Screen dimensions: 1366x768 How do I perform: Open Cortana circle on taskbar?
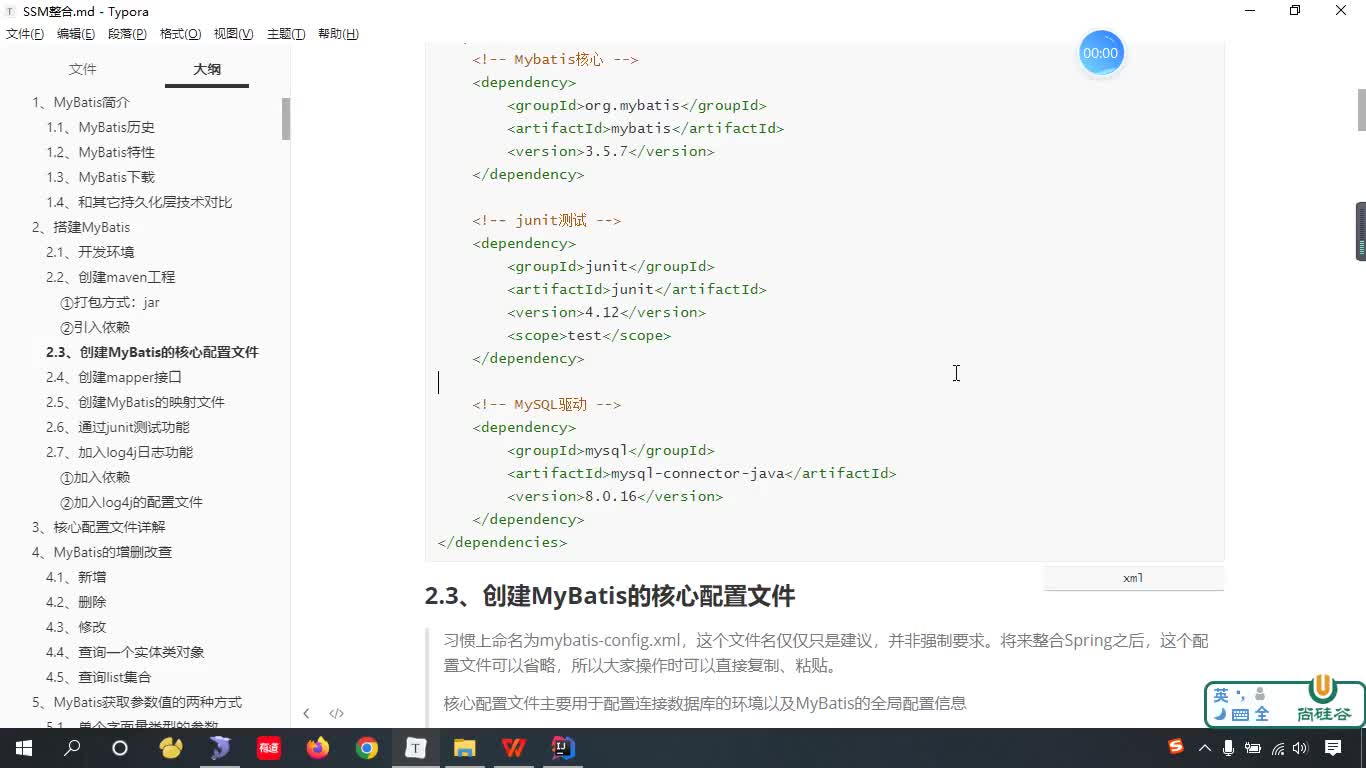point(120,748)
